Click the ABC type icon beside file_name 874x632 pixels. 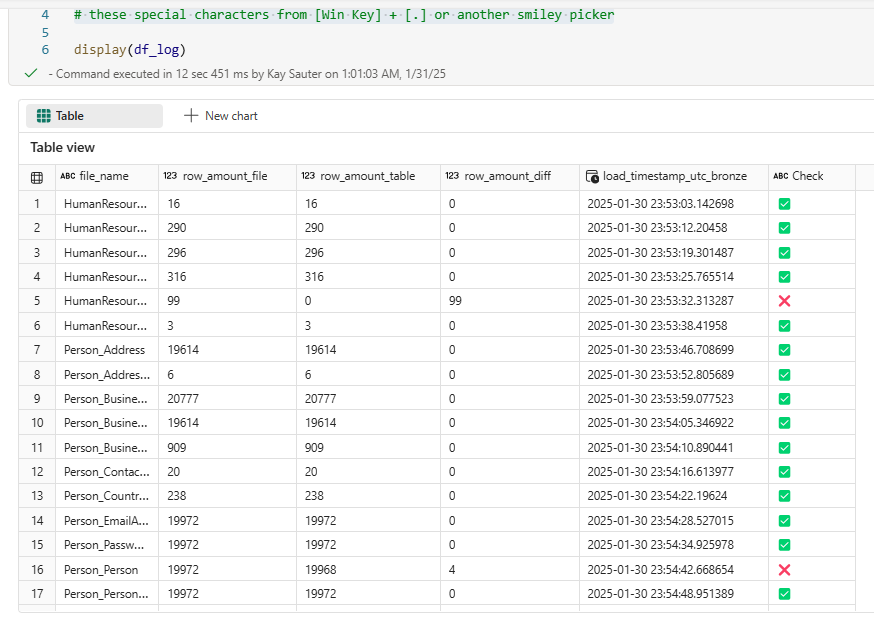coord(67,177)
